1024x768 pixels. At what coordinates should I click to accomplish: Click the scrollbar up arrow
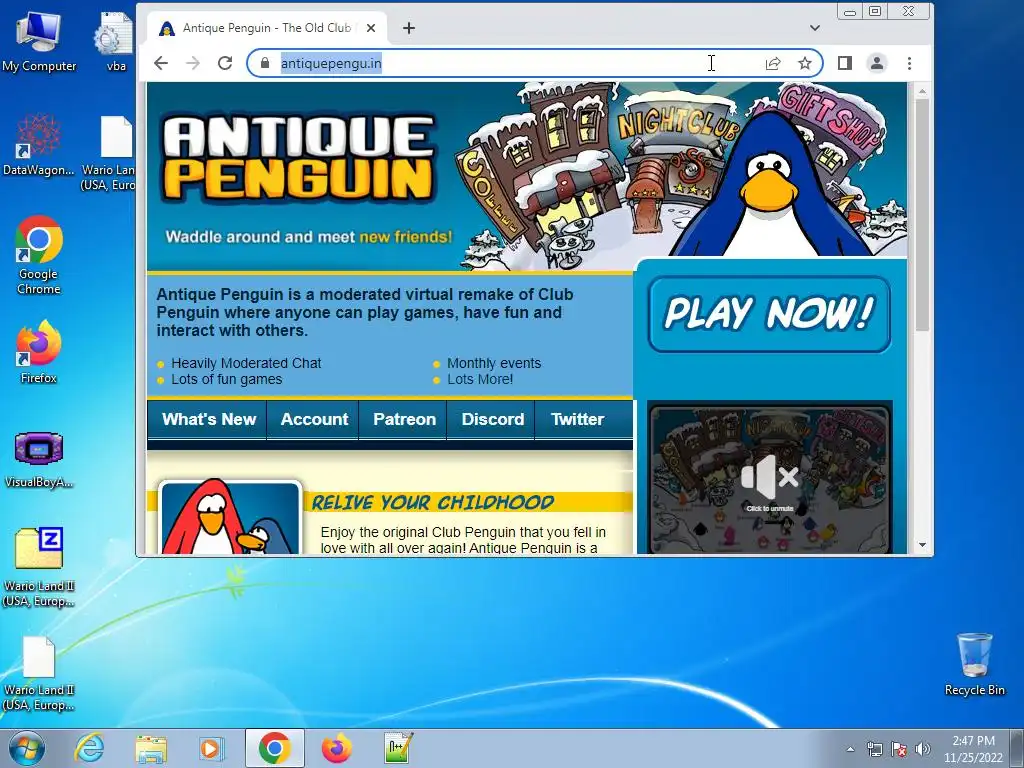(922, 91)
